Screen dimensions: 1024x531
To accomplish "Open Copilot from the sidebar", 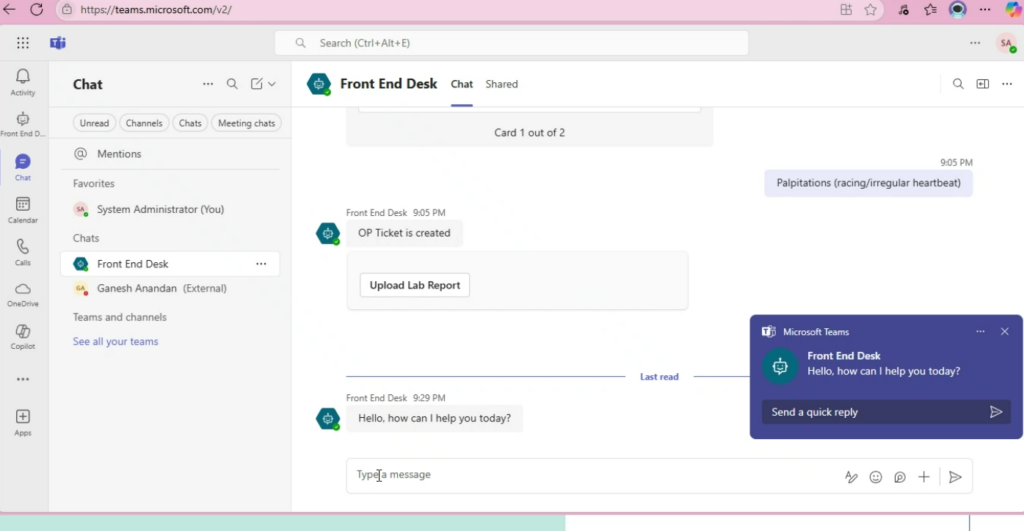I will point(23,337).
